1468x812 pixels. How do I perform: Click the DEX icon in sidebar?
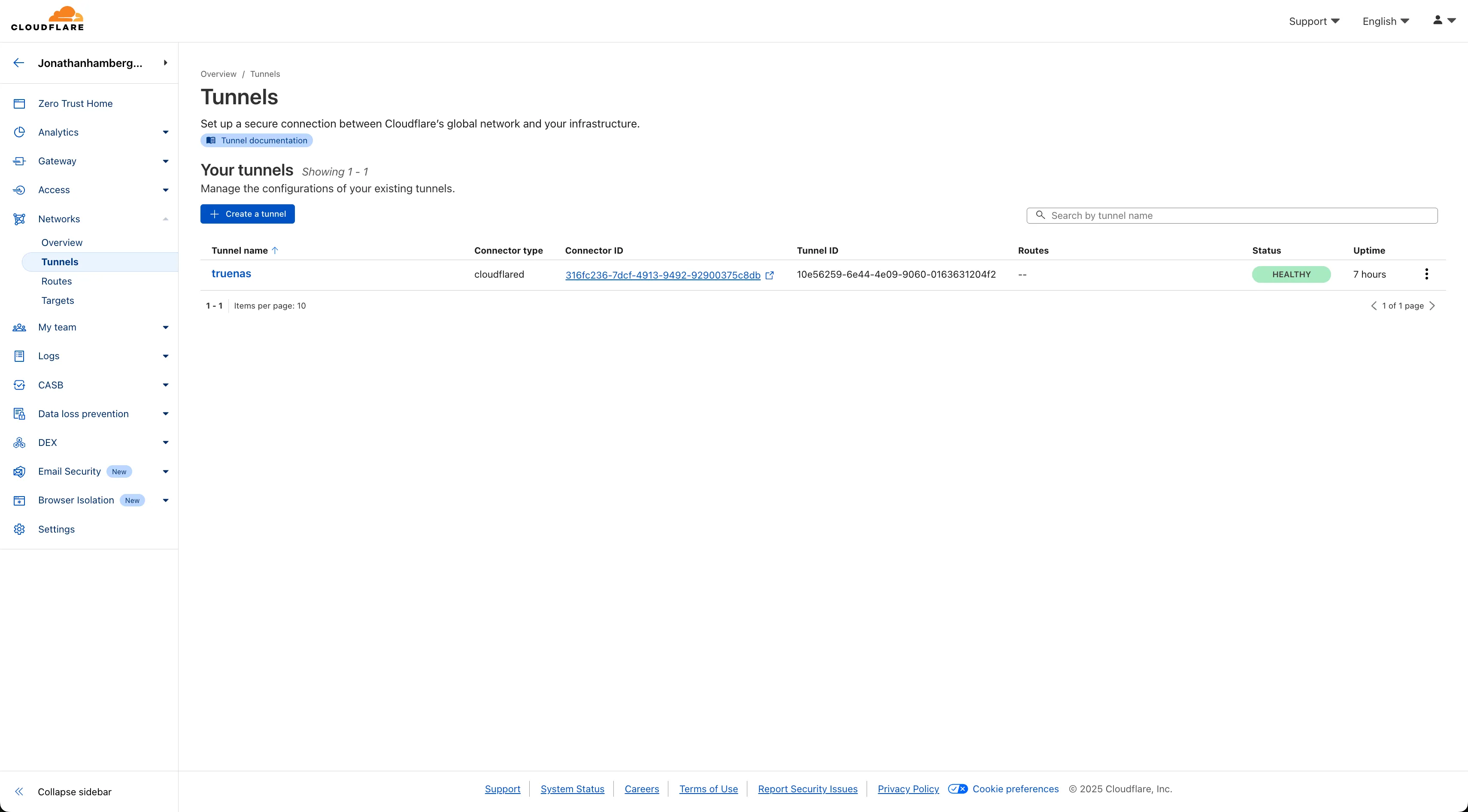coord(19,443)
